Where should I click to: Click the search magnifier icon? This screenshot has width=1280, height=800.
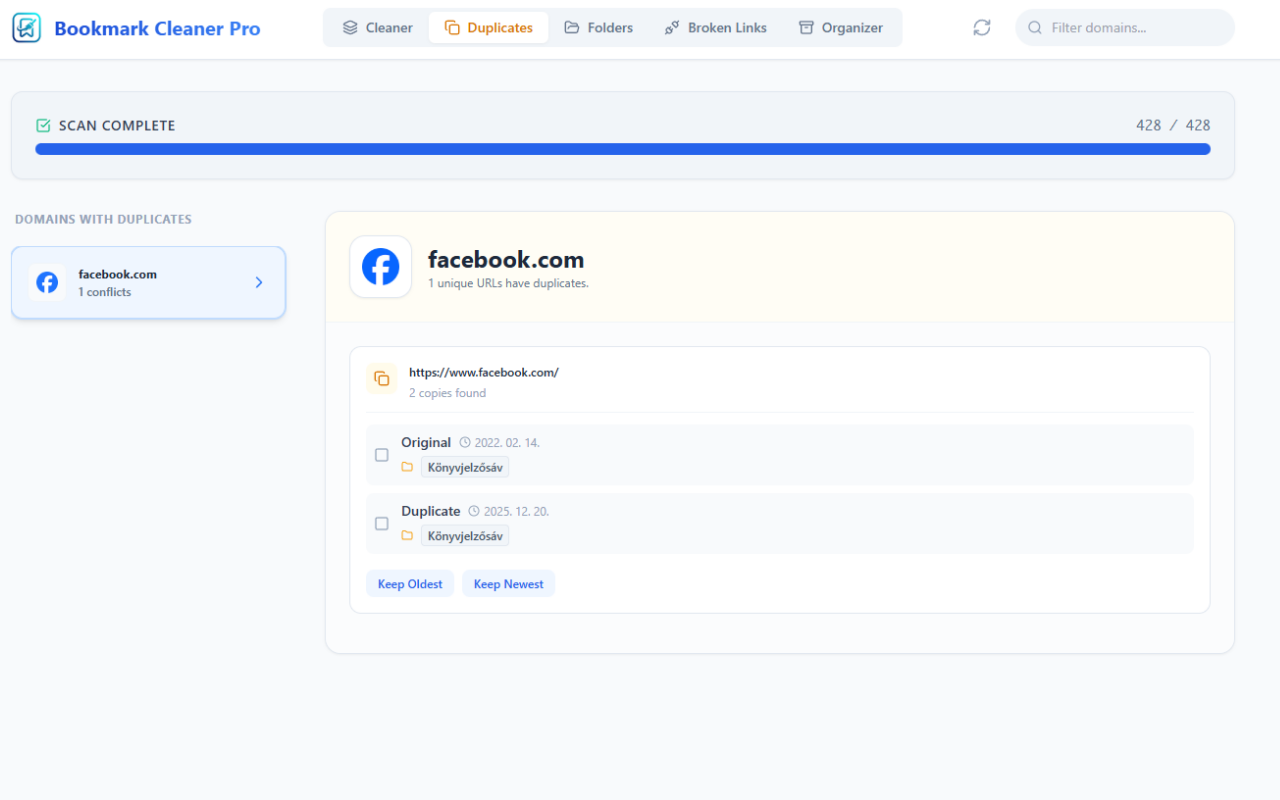click(1035, 28)
